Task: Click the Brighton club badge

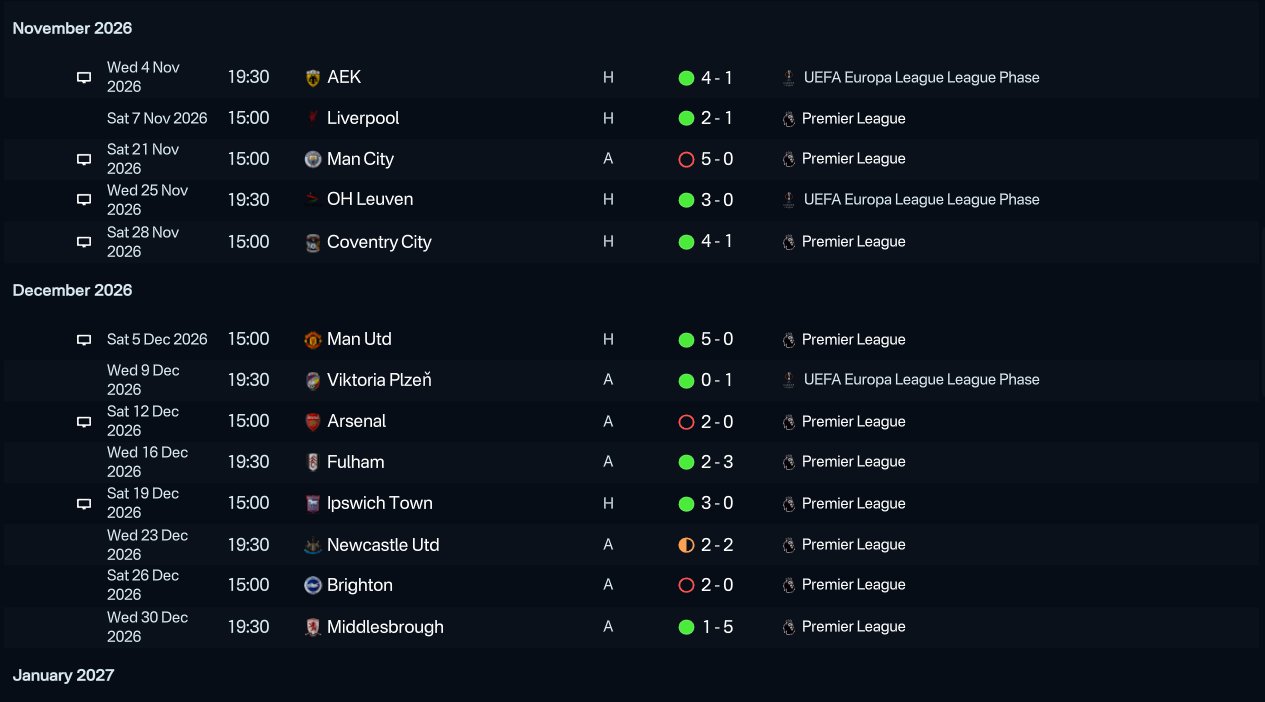Action: (313, 585)
